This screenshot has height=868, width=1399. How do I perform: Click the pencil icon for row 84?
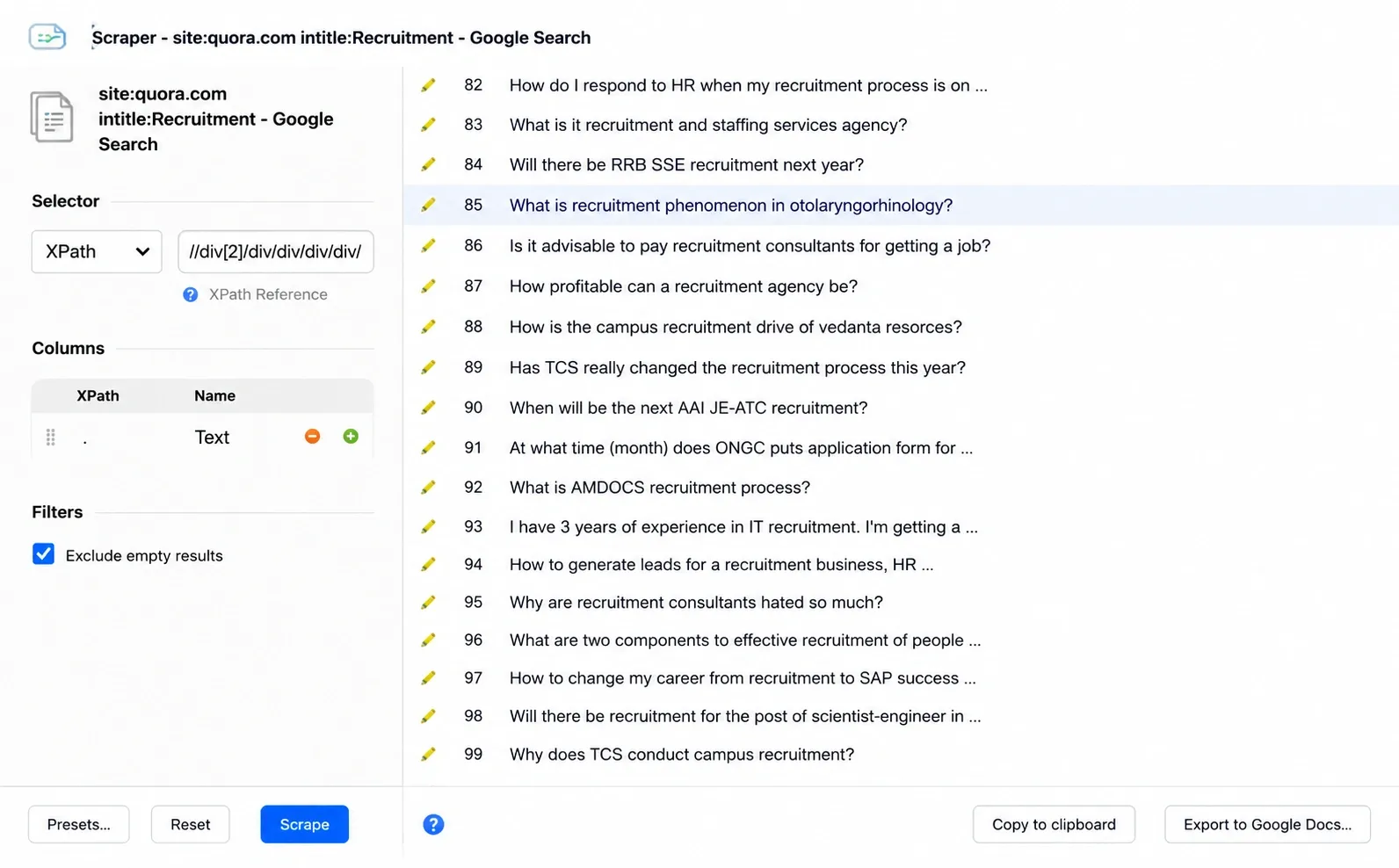tap(428, 164)
